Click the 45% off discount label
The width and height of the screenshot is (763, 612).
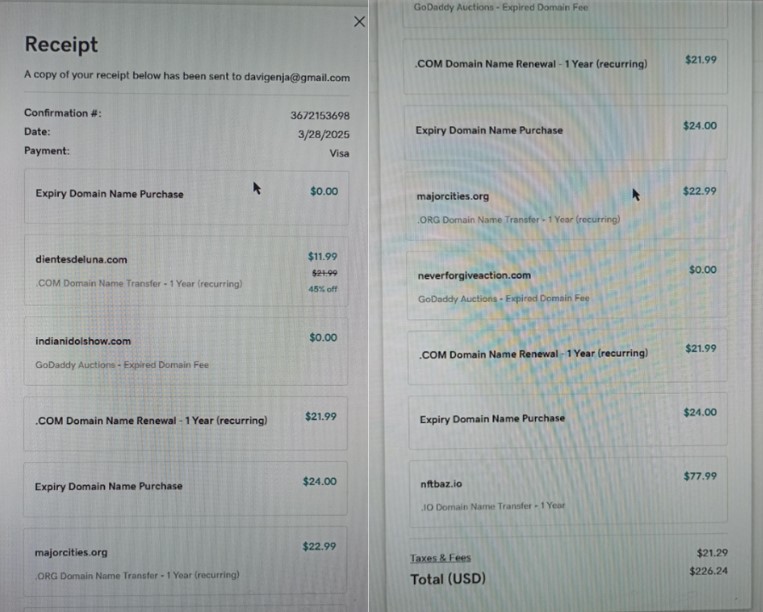(323, 289)
